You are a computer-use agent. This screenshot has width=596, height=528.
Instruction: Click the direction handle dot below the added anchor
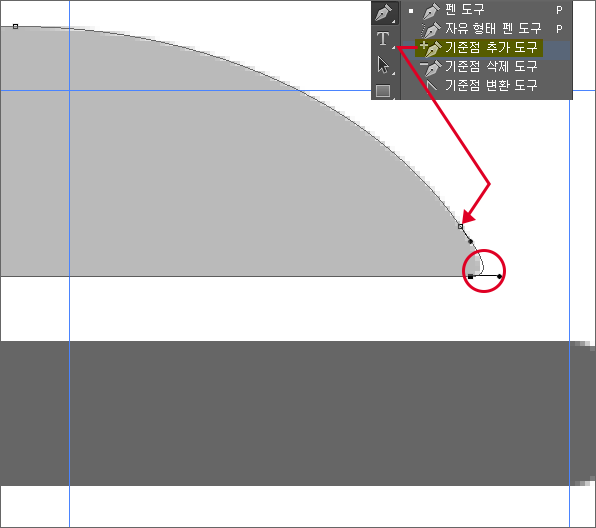coord(471,241)
